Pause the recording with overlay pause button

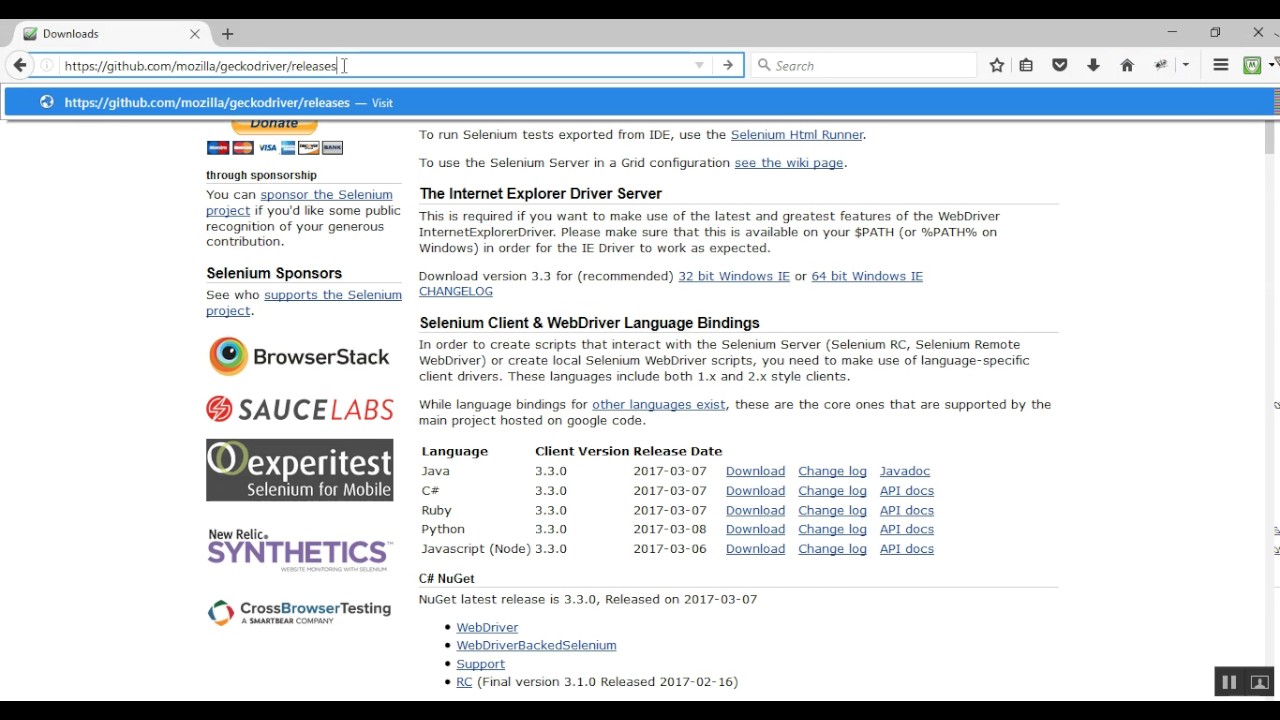pyautogui.click(x=1229, y=682)
